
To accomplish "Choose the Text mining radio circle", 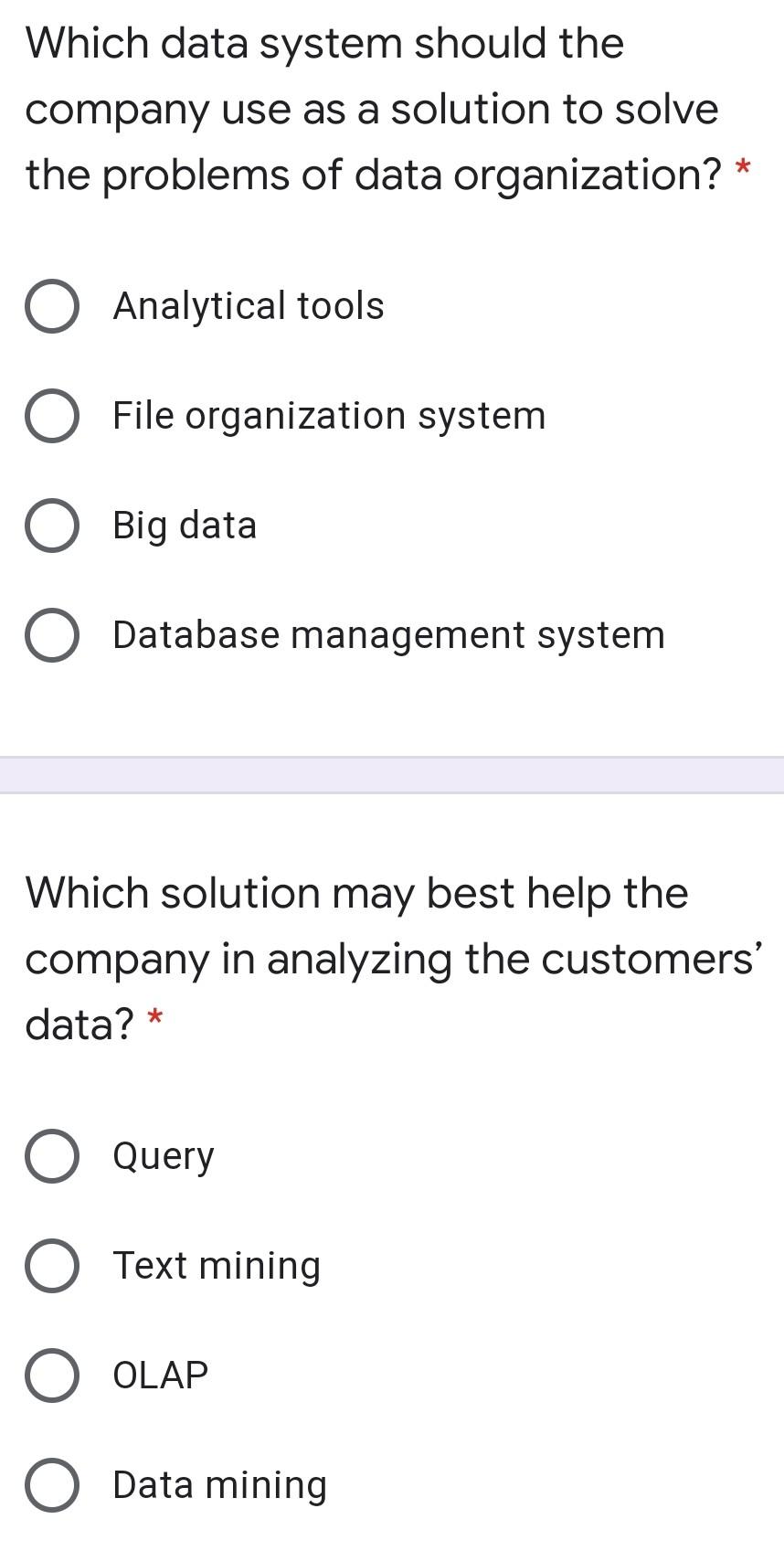I will pyautogui.click(x=50, y=1266).
